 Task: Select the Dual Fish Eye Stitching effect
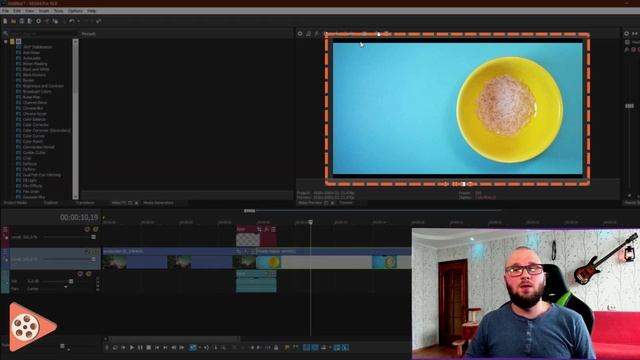(x=42, y=175)
